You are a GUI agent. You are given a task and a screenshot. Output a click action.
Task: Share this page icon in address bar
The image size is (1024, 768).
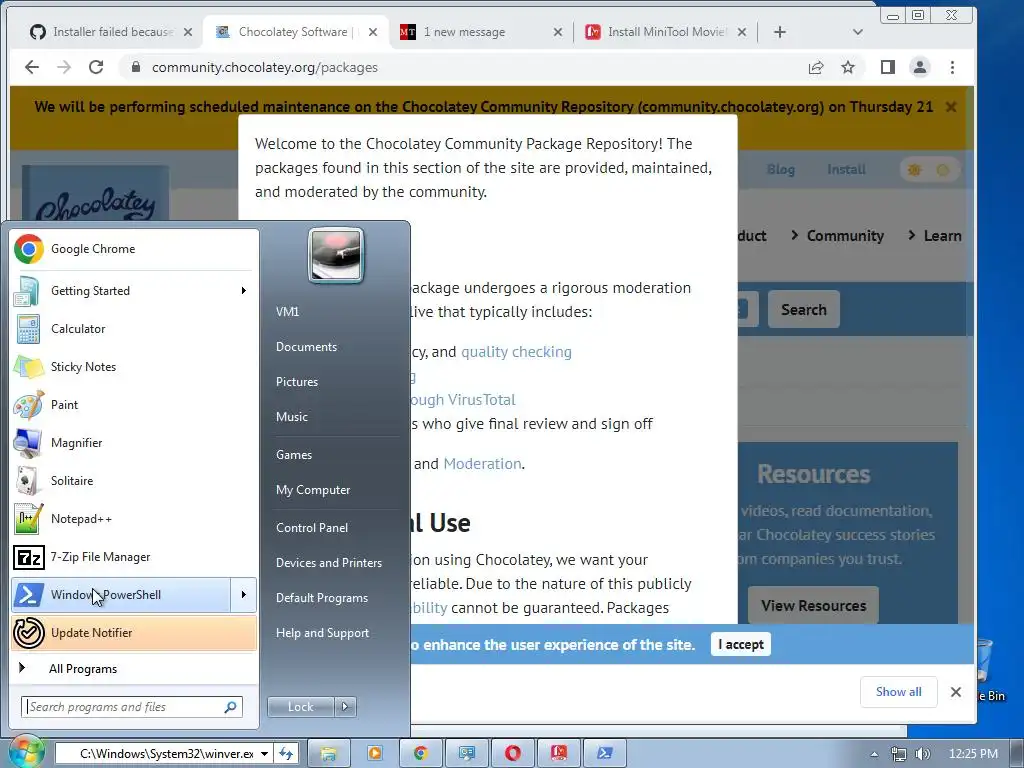click(816, 67)
